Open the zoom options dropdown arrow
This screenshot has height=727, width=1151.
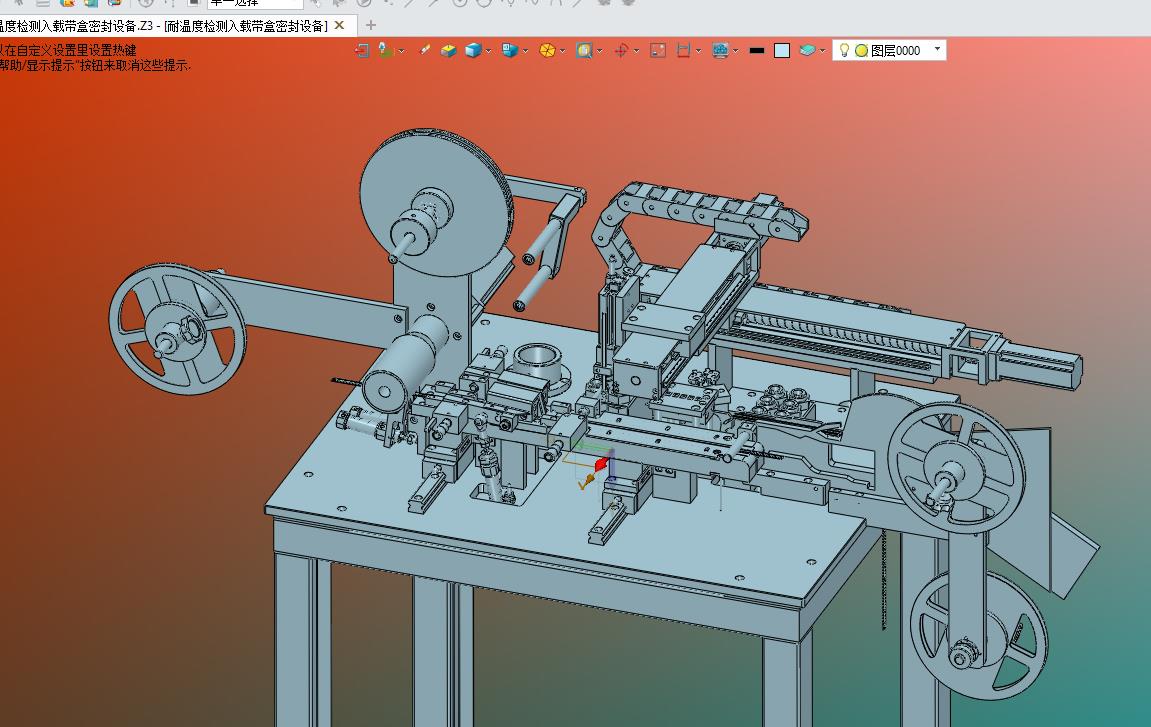click(x=600, y=51)
